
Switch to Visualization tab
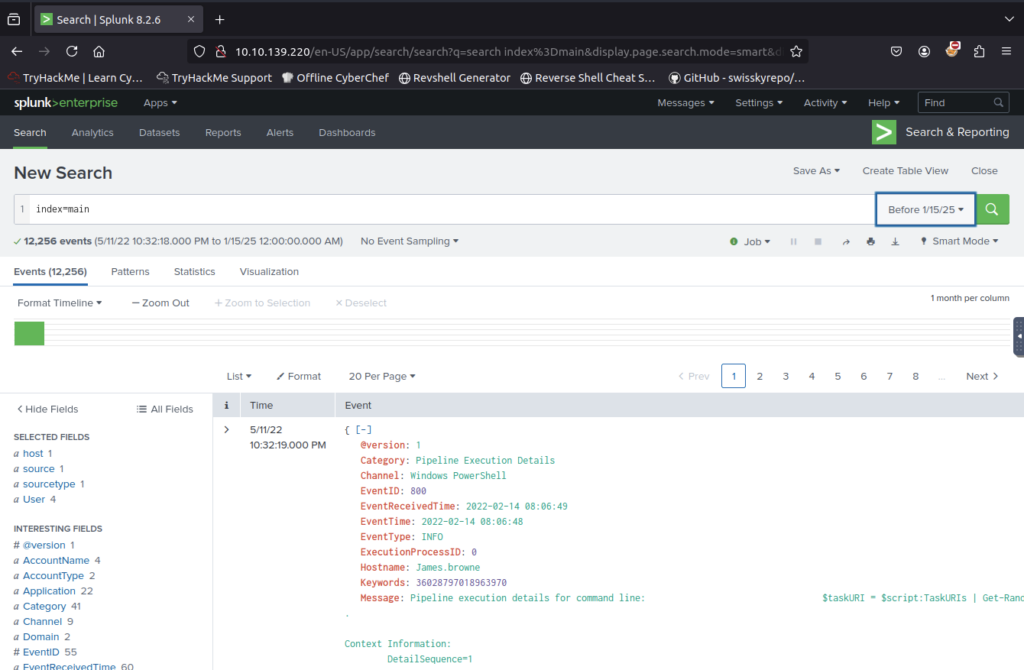269,272
